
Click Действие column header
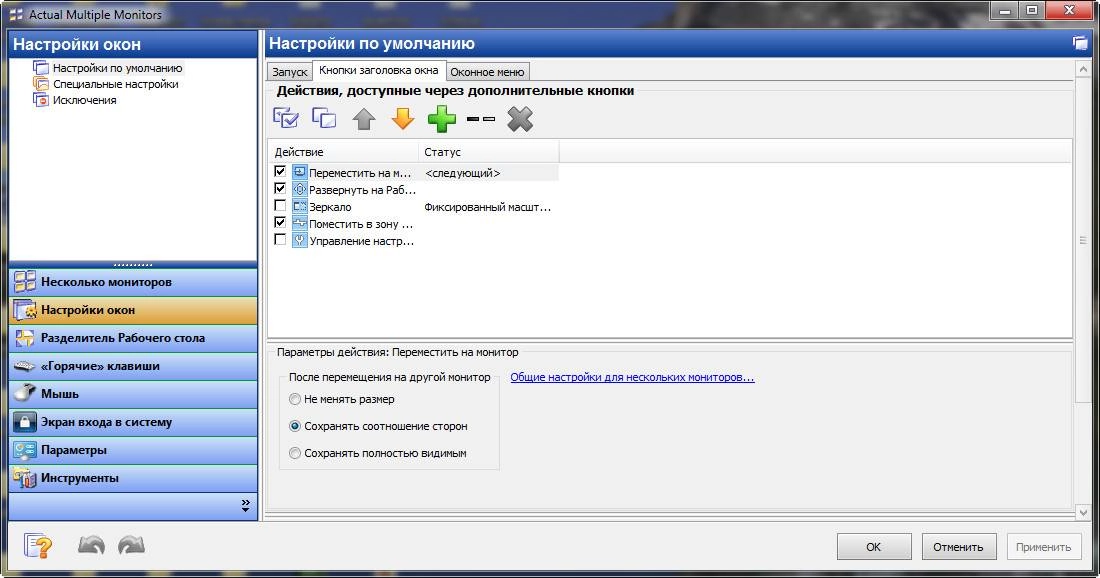pos(344,152)
